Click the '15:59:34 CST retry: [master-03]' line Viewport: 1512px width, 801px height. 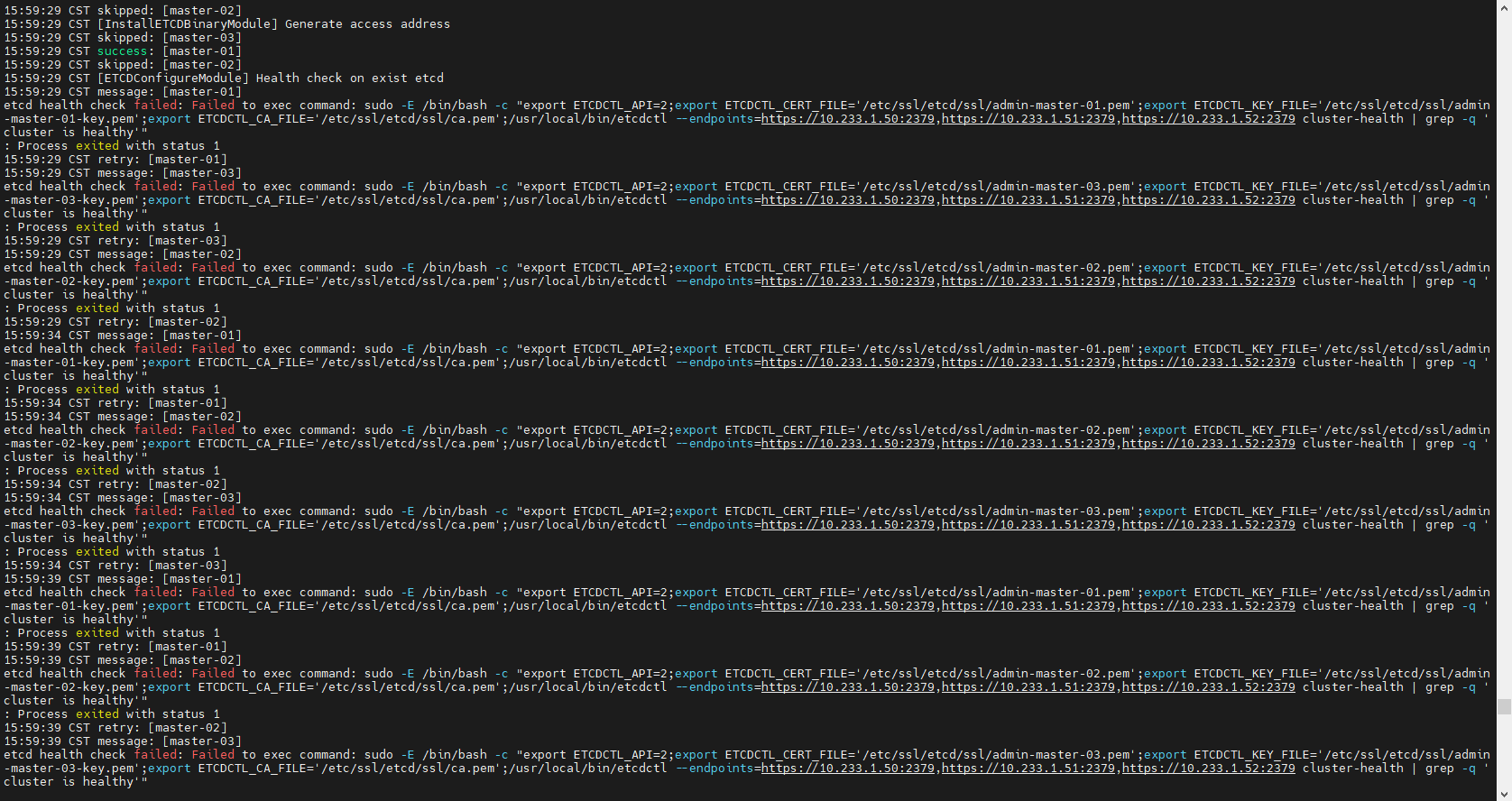(115, 566)
